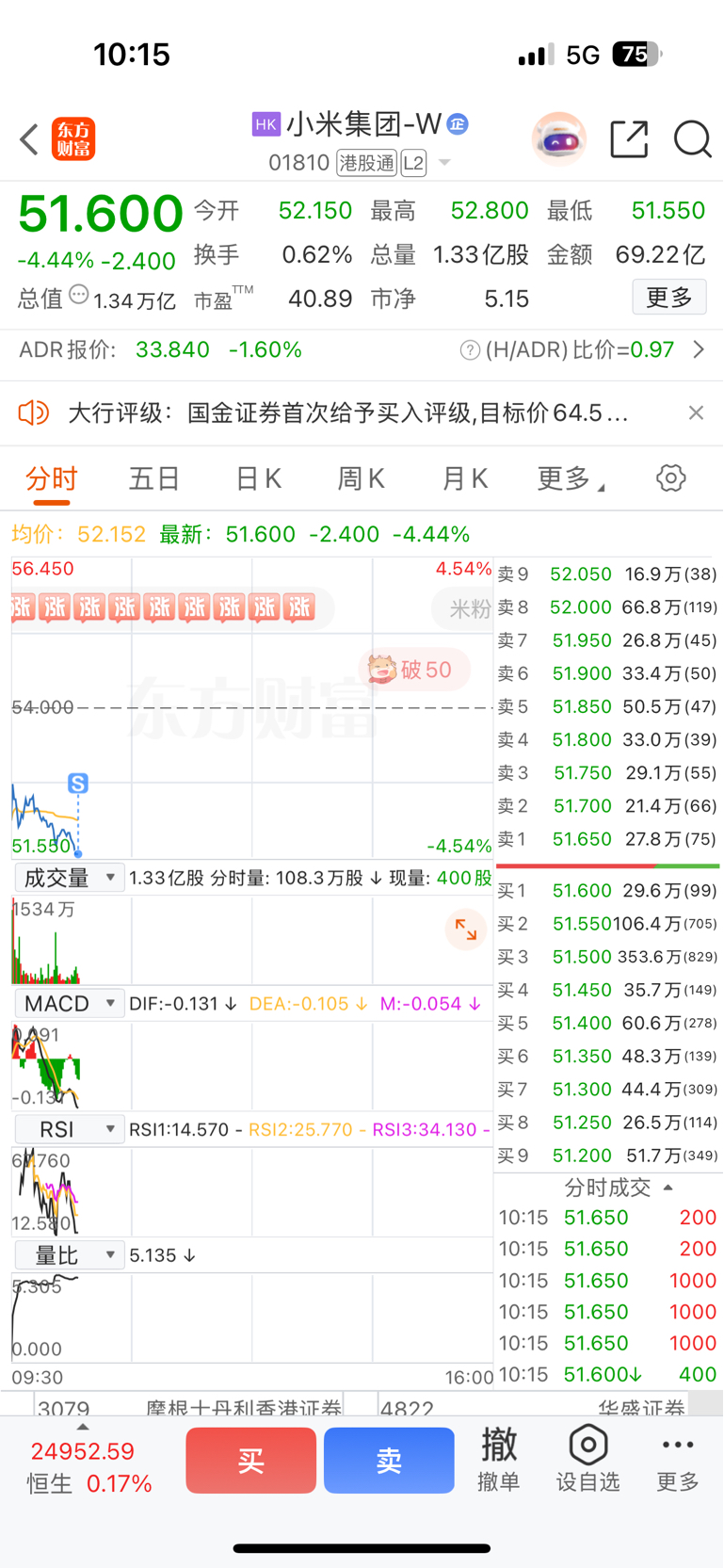Tap the blue 企 verified badge
The height and width of the screenshot is (1568, 724).
458,123
